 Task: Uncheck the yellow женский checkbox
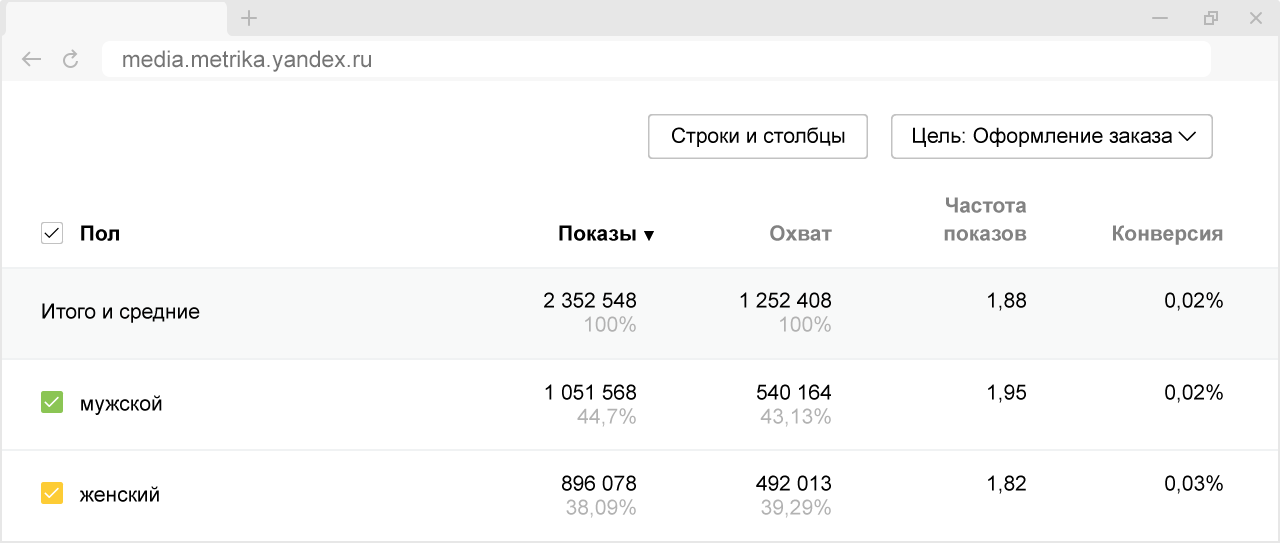pyautogui.click(x=52, y=493)
